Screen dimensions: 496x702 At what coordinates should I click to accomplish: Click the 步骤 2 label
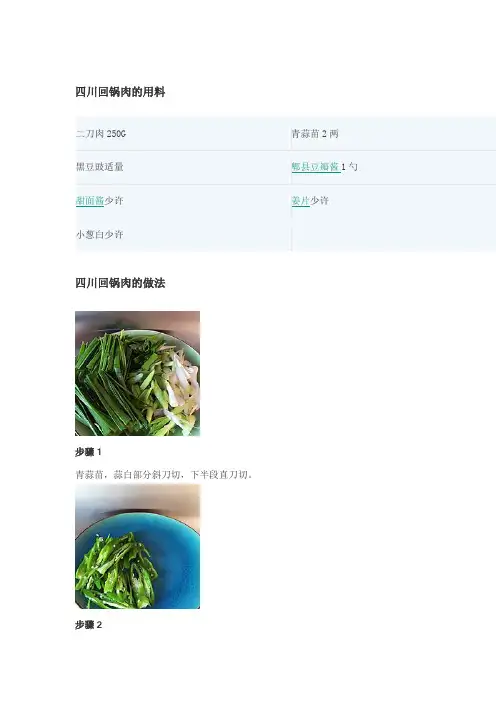click(88, 625)
